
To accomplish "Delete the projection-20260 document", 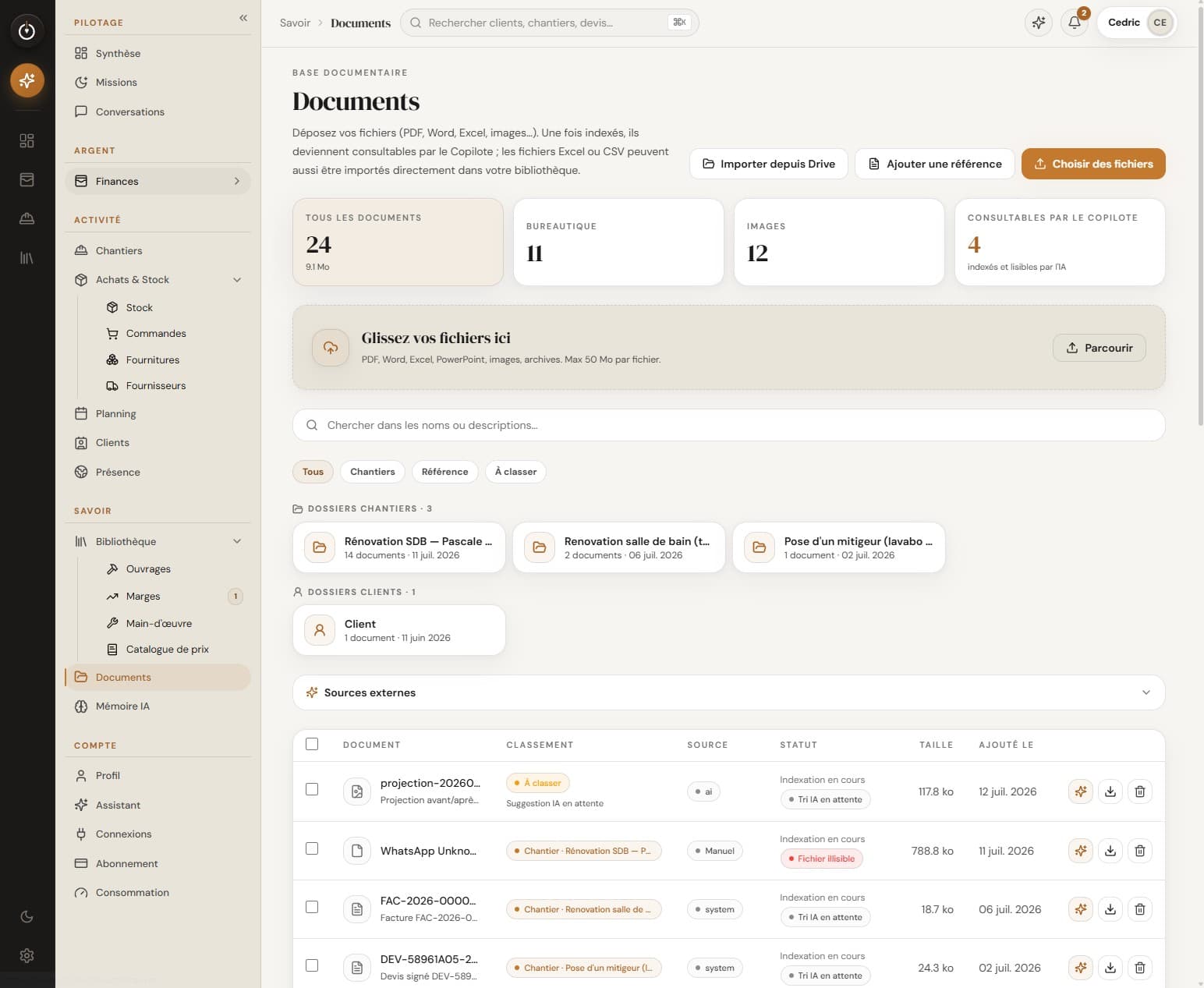I will click(1140, 791).
